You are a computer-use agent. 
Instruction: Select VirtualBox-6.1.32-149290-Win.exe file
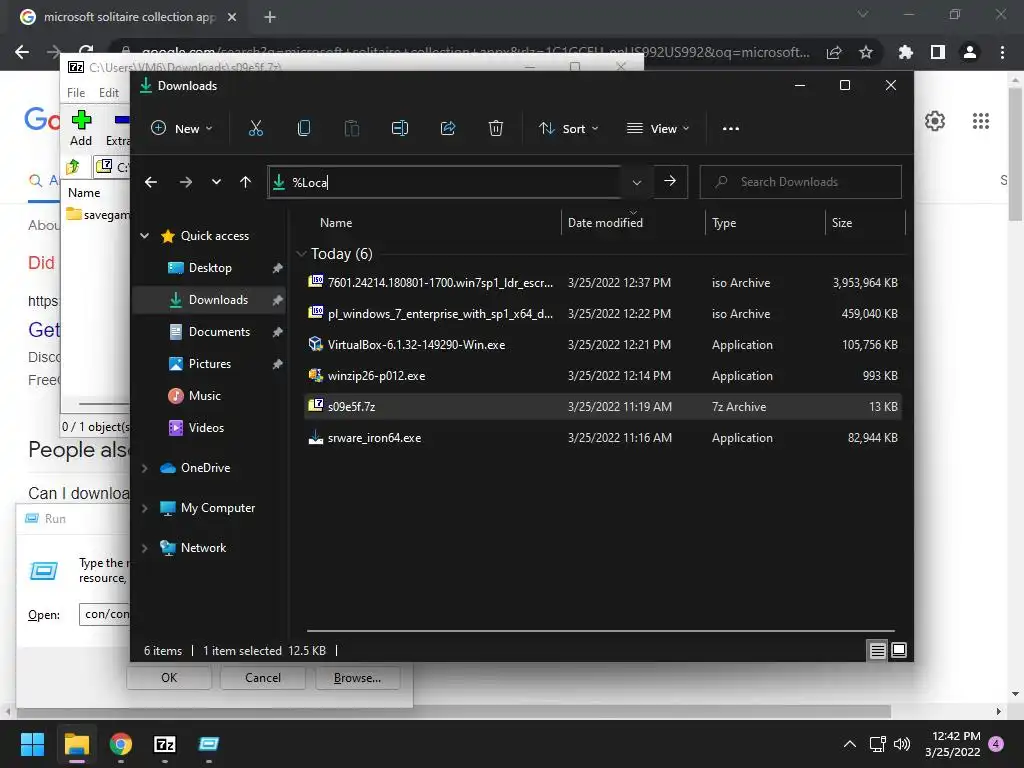603,345
